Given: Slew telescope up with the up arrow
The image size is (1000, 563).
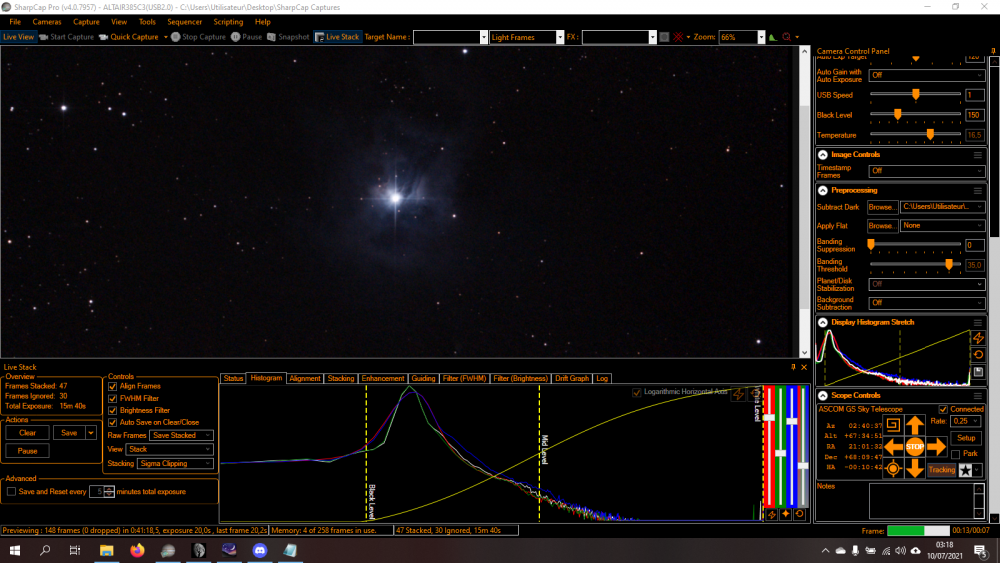Looking at the screenshot, I should pos(915,425).
